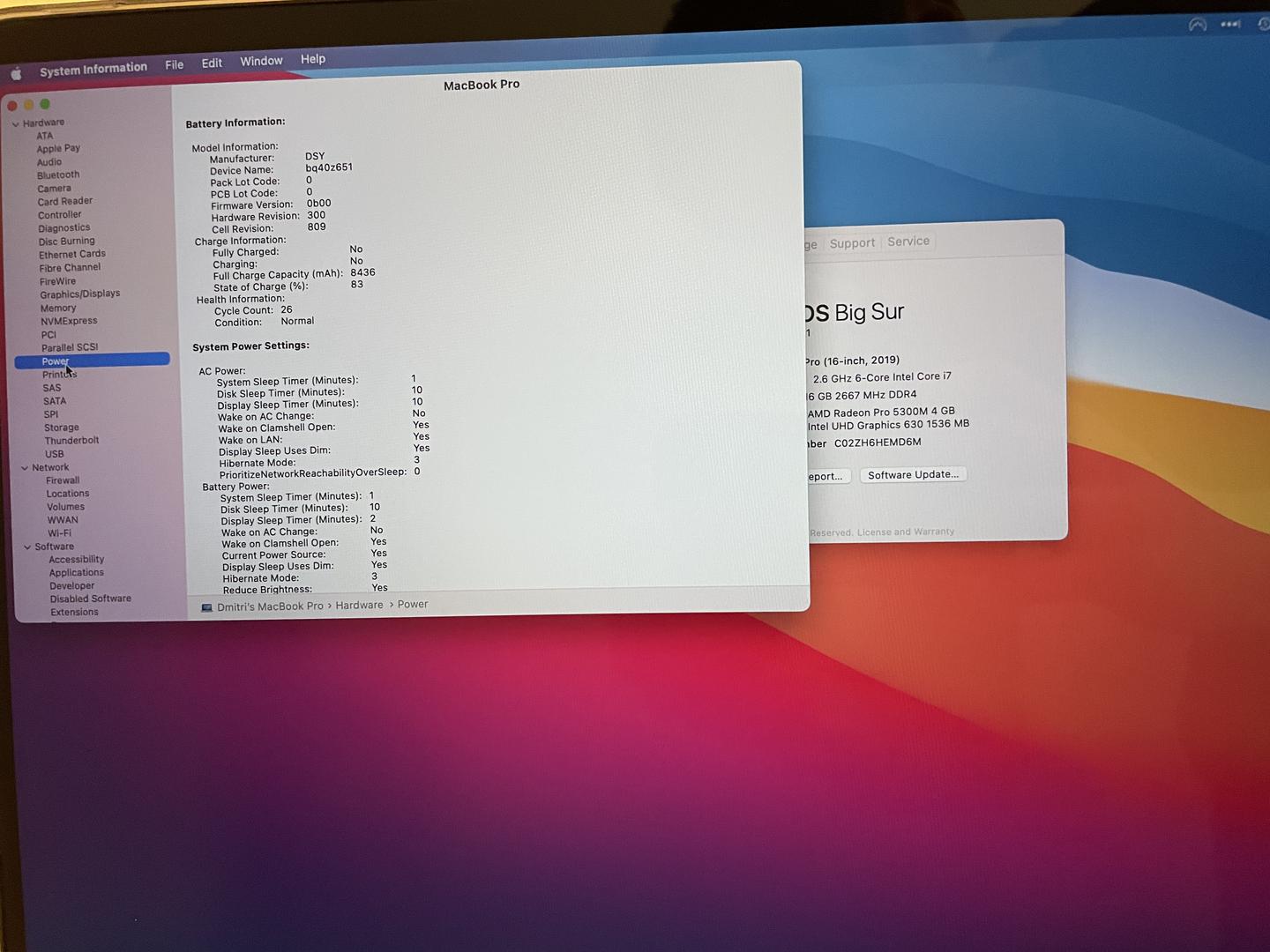This screenshot has height=952, width=1270.
Task: Select Graphics/Displays in the sidebar
Action: click(80, 294)
